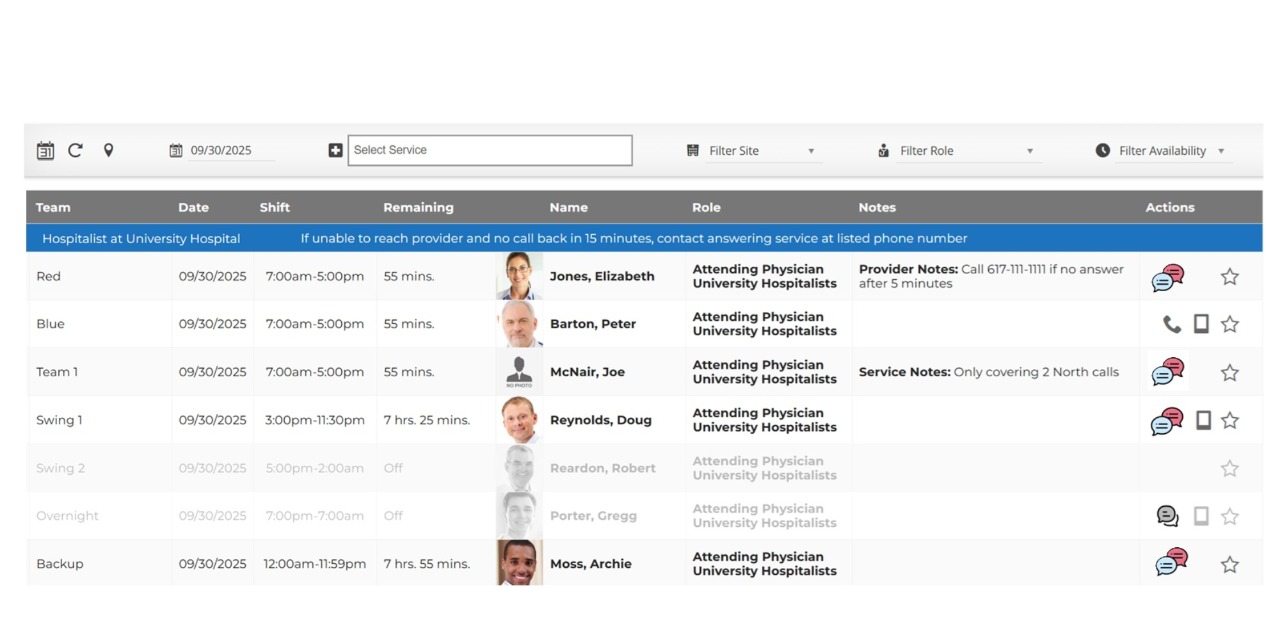Click the Select Service input field

(490, 150)
